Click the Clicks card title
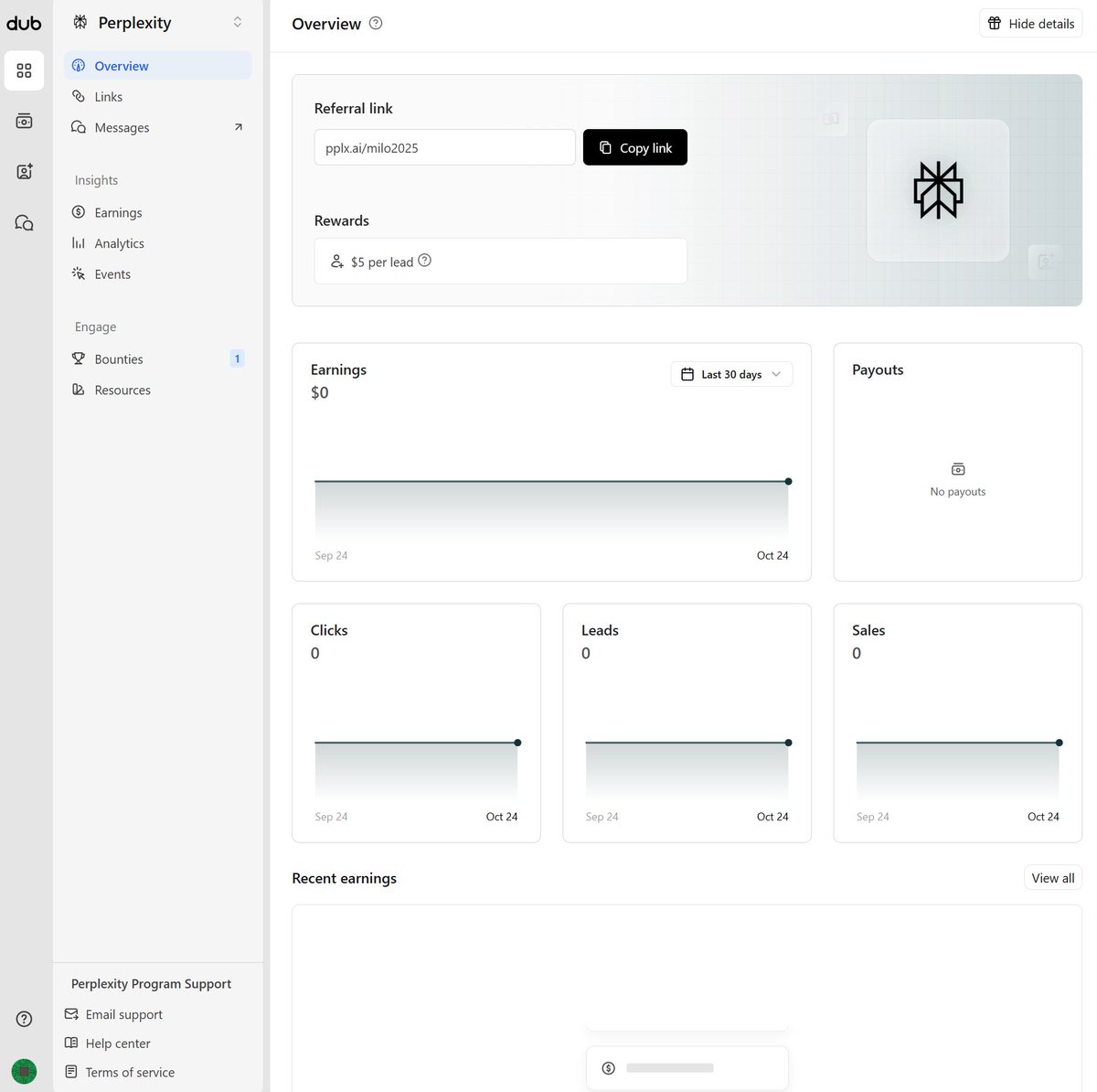Screen dimensions: 1097x1092 click(x=329, y=630)
